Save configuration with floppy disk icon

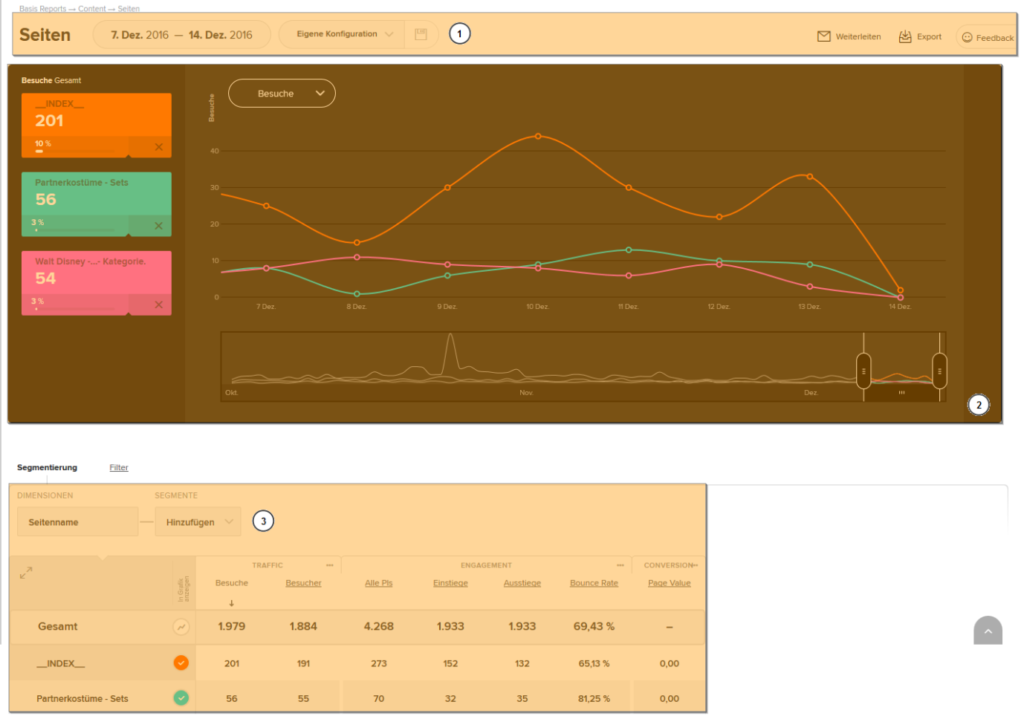(x=421, y=34)
